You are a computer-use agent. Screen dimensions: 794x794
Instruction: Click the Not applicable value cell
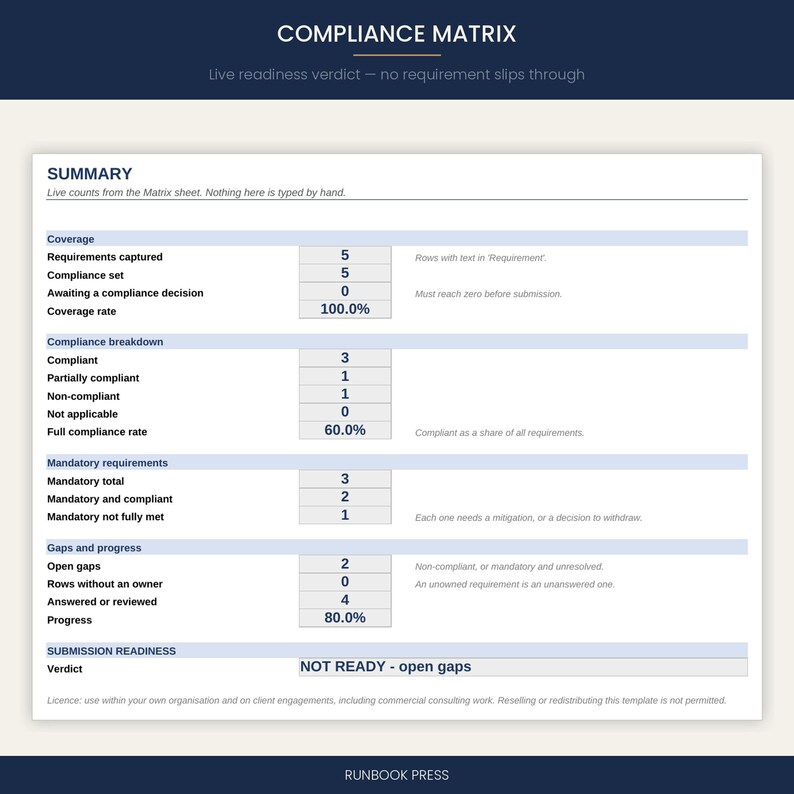coord(345,412)
